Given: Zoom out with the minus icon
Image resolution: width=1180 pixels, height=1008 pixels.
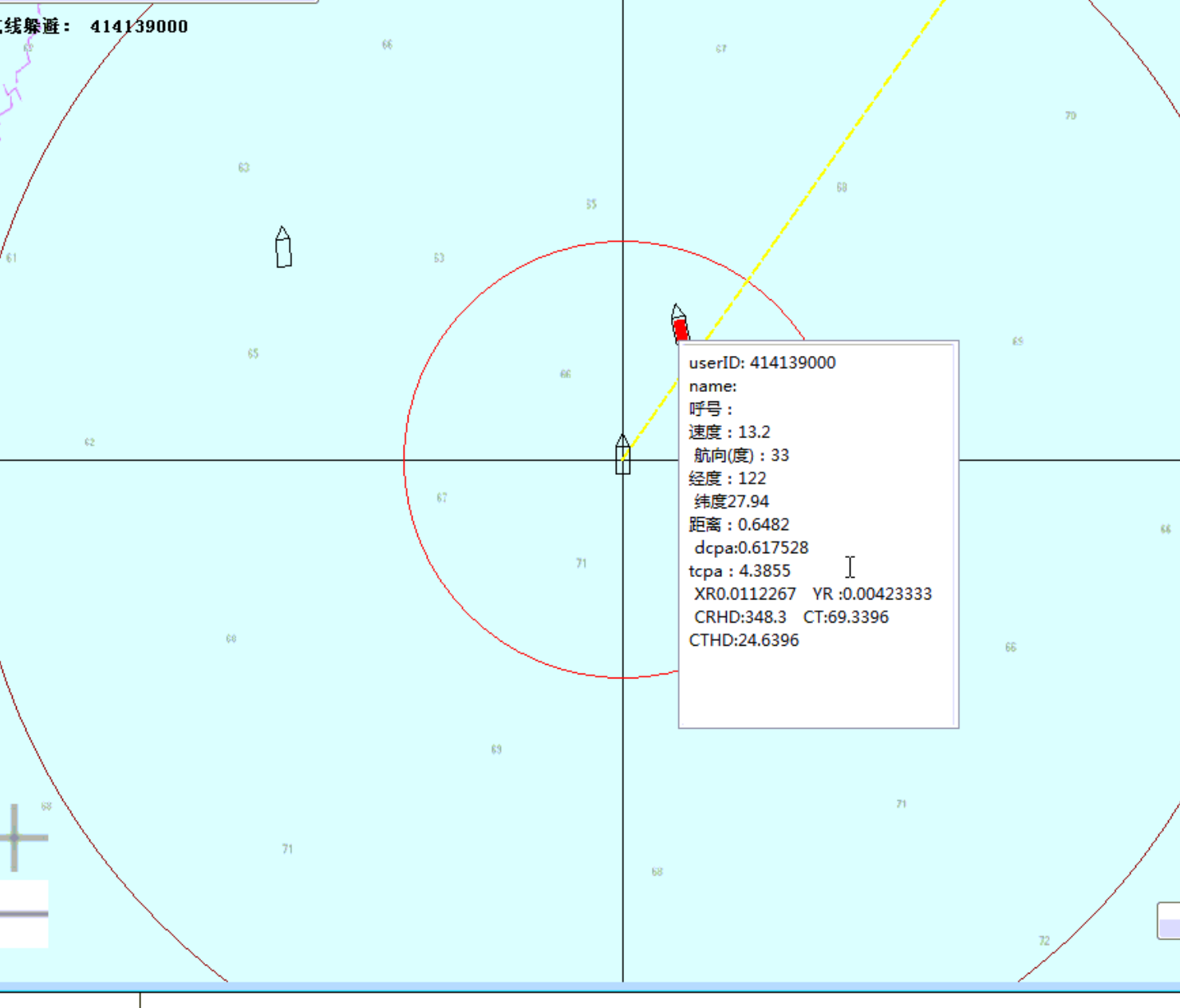Looking at the screenshot, I should click(23, 914).
